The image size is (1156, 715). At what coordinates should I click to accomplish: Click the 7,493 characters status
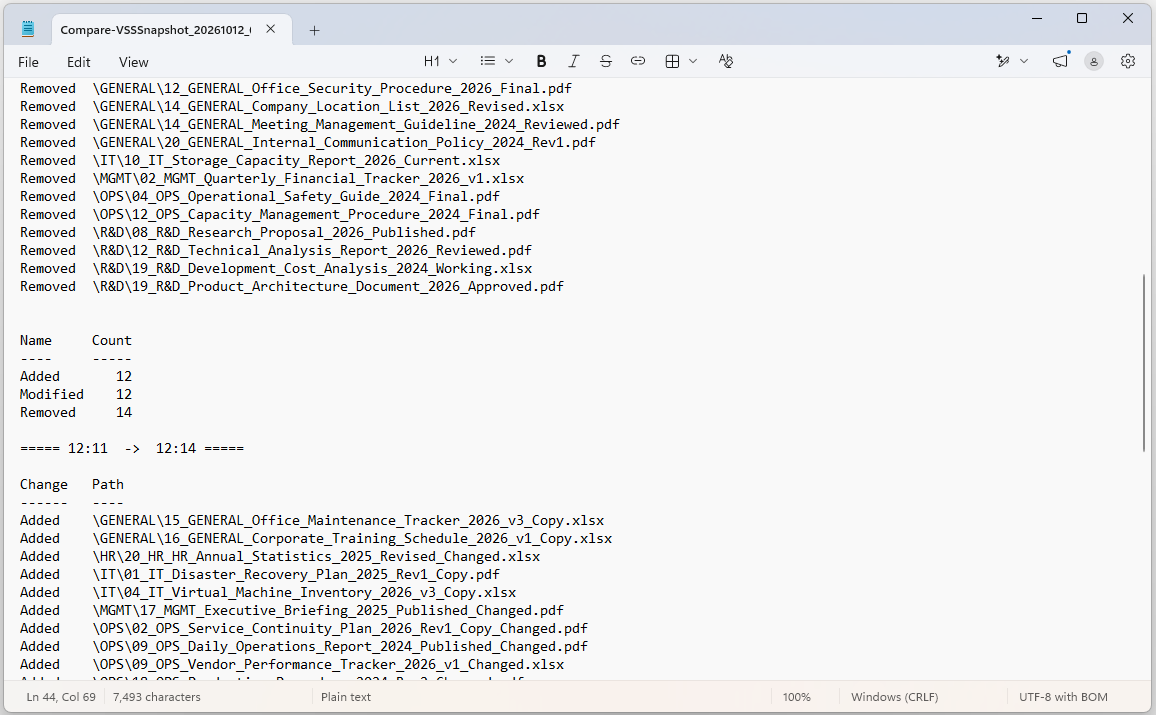pos(157,697)
